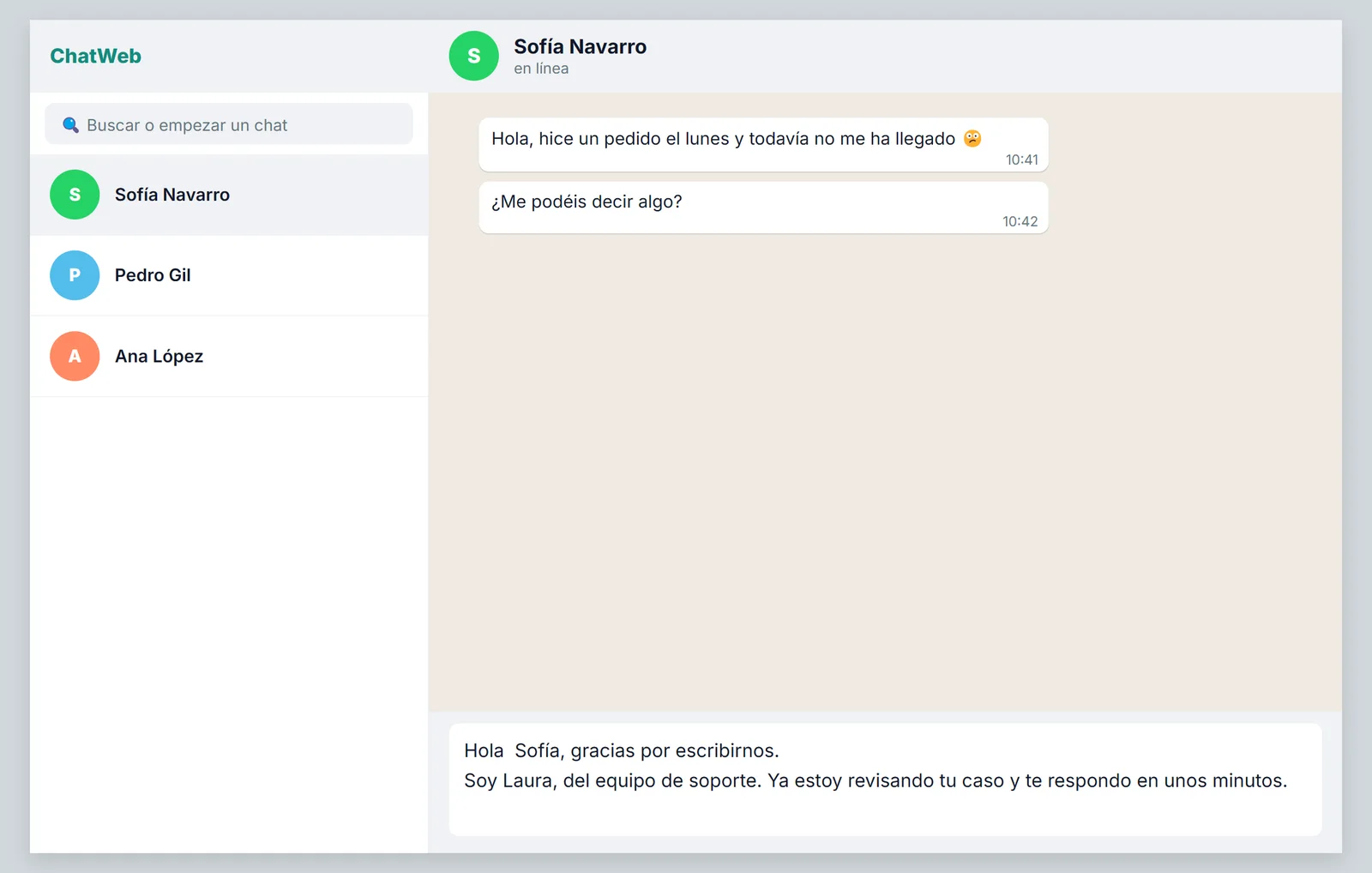Click the word 'Laura' in draft text

point(527,780)
